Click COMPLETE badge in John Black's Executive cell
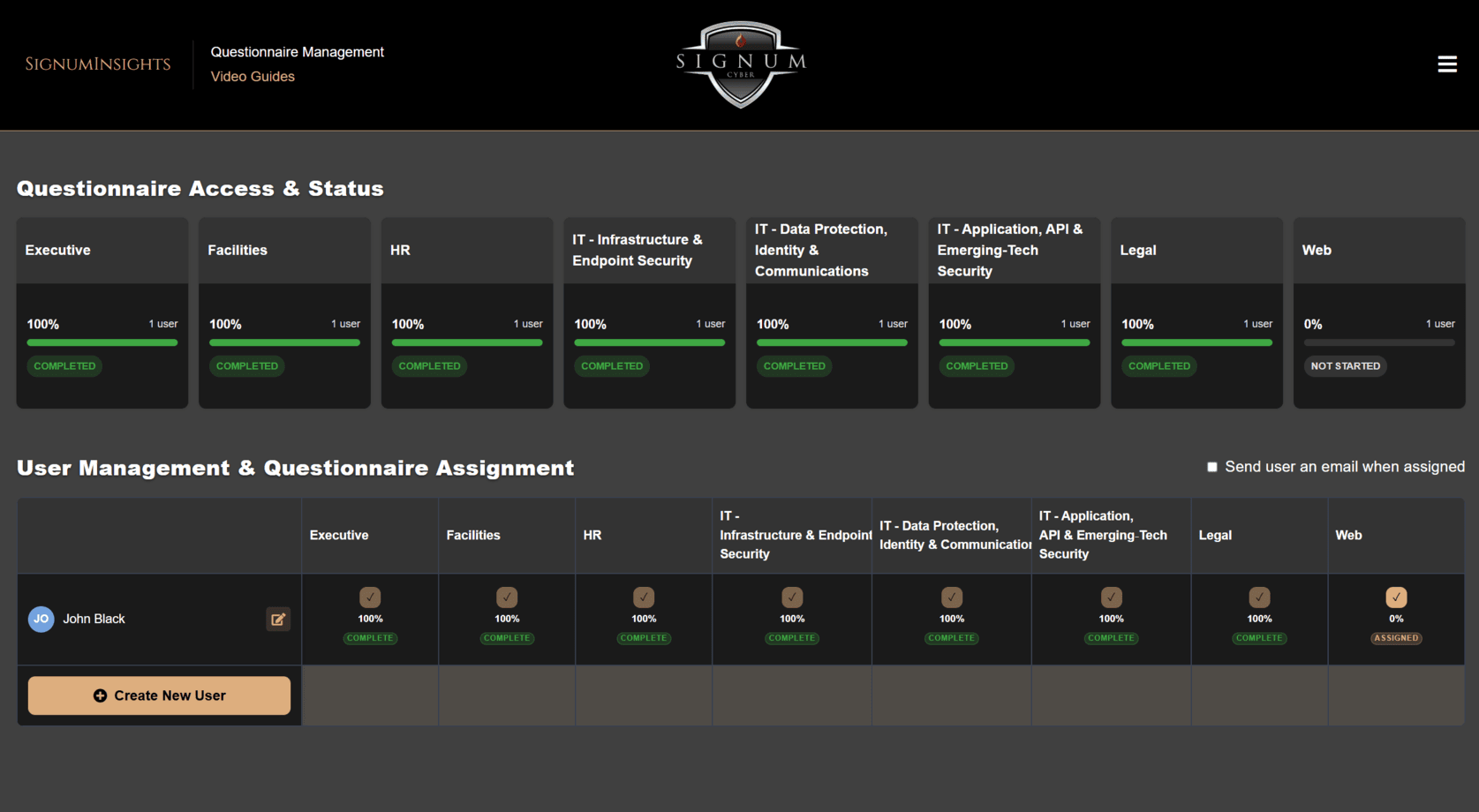This screenshot has width=1479, height=812. click(370, 638)
